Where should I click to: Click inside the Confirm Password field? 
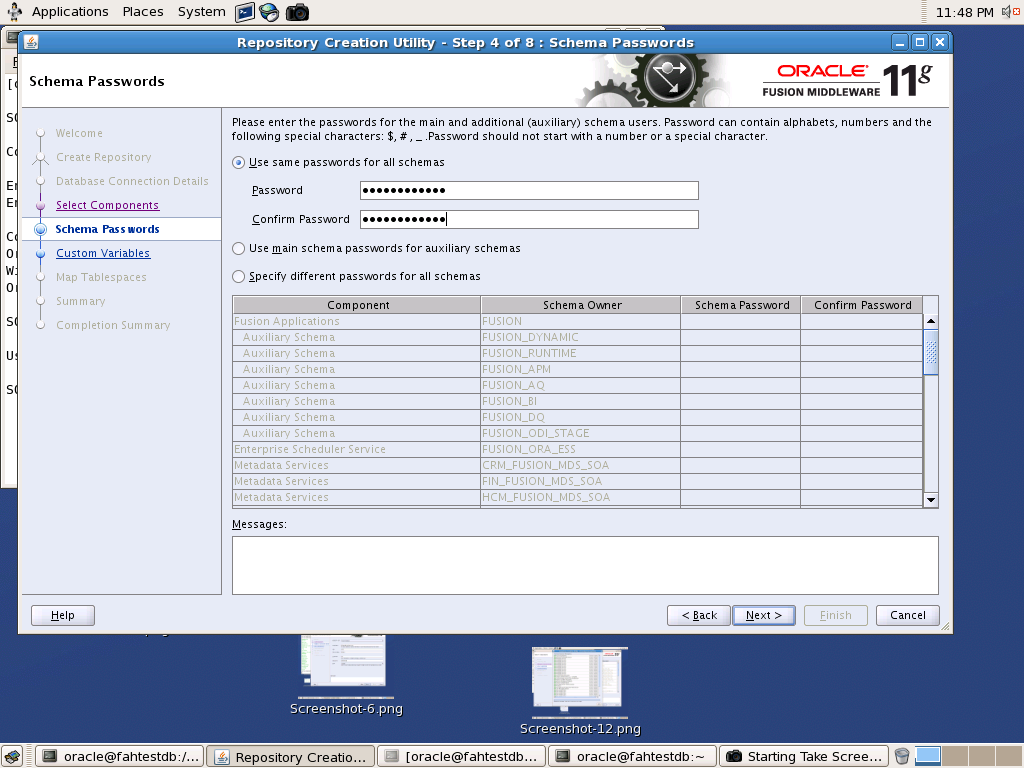click(530, 219)
